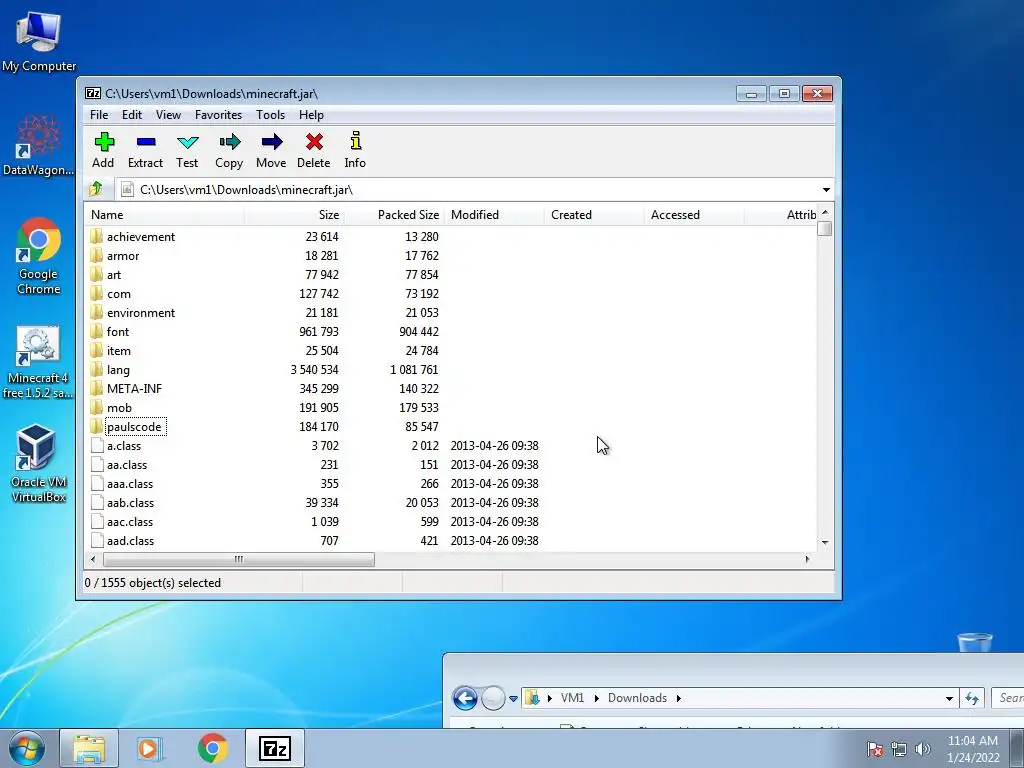Open Google Chrome desktop shortcut
1024x768 pixels.
coord(39,256)
